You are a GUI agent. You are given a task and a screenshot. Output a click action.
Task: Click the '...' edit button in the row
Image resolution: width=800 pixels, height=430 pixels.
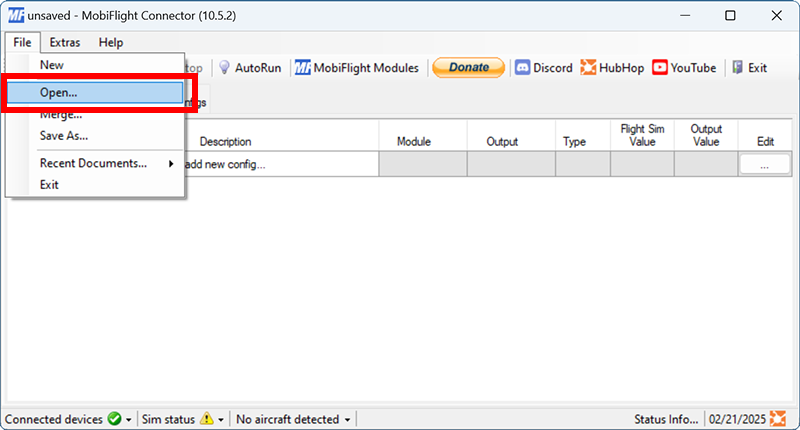764,165
